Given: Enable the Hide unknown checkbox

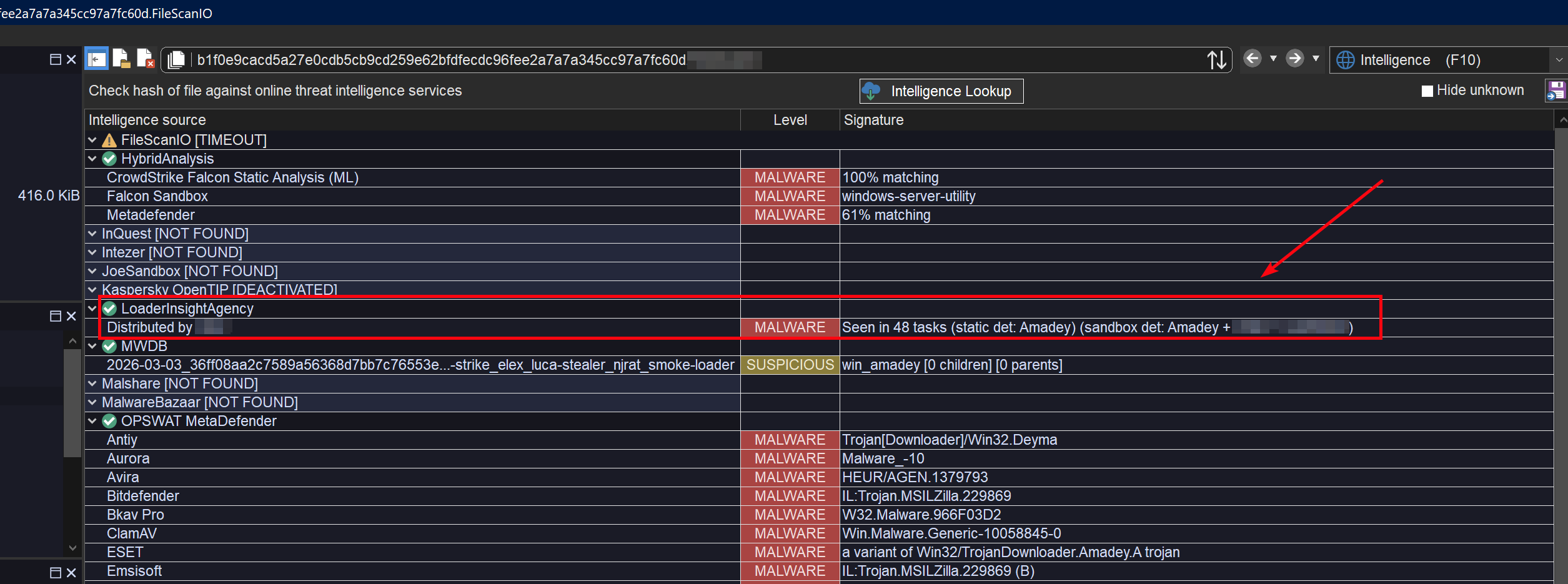Looking at the screenshot, I should pos(1426,90).
